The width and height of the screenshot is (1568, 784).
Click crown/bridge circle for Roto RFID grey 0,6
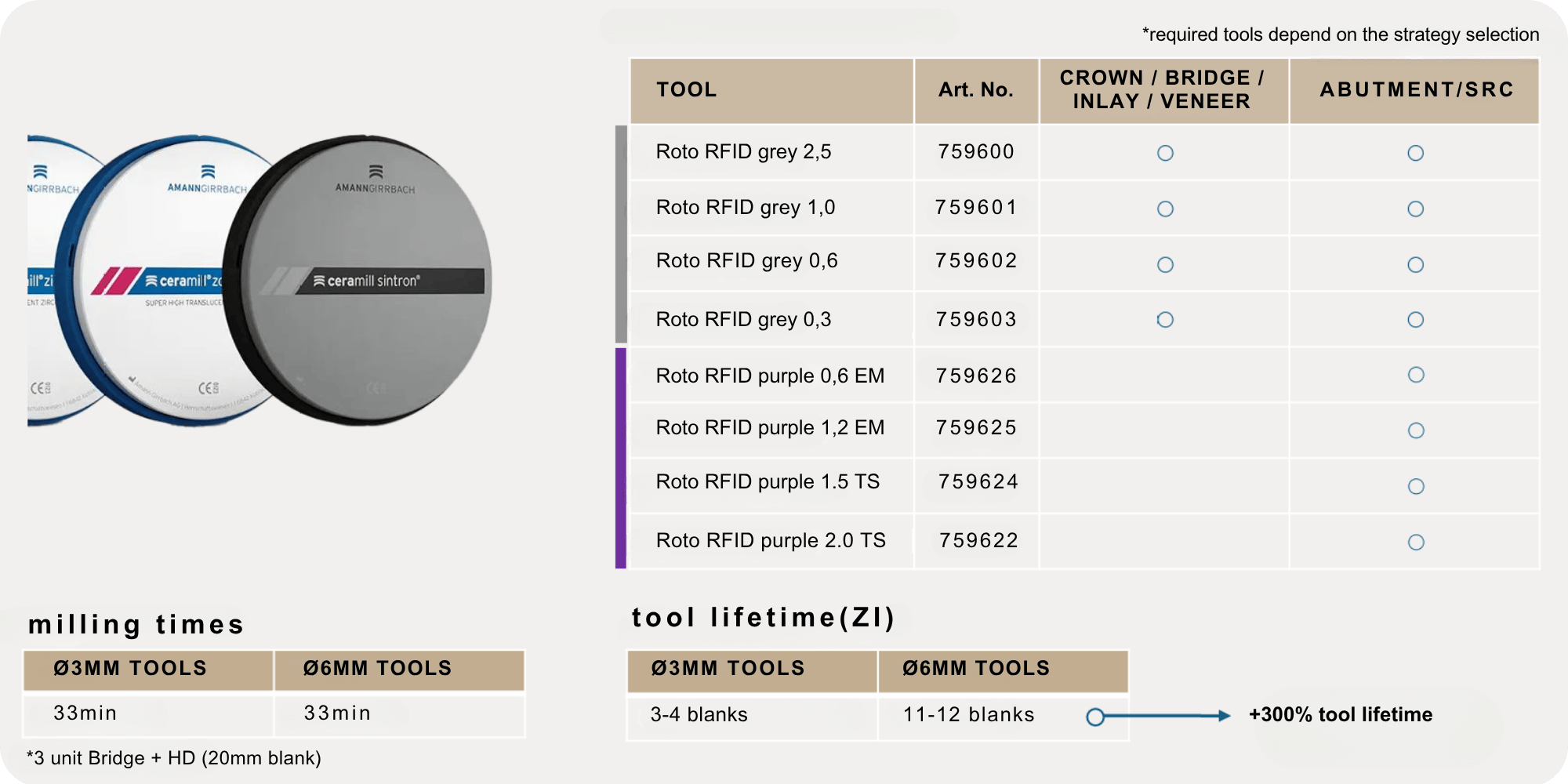1165,264
